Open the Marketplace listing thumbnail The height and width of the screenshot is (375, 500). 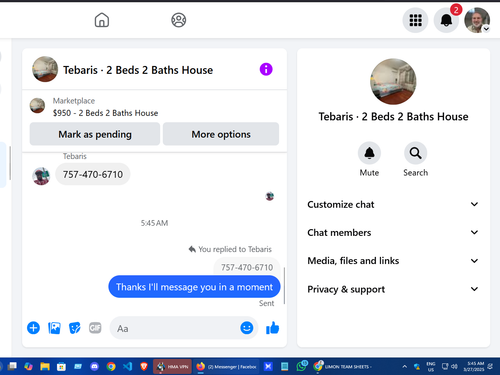[37, 106]
